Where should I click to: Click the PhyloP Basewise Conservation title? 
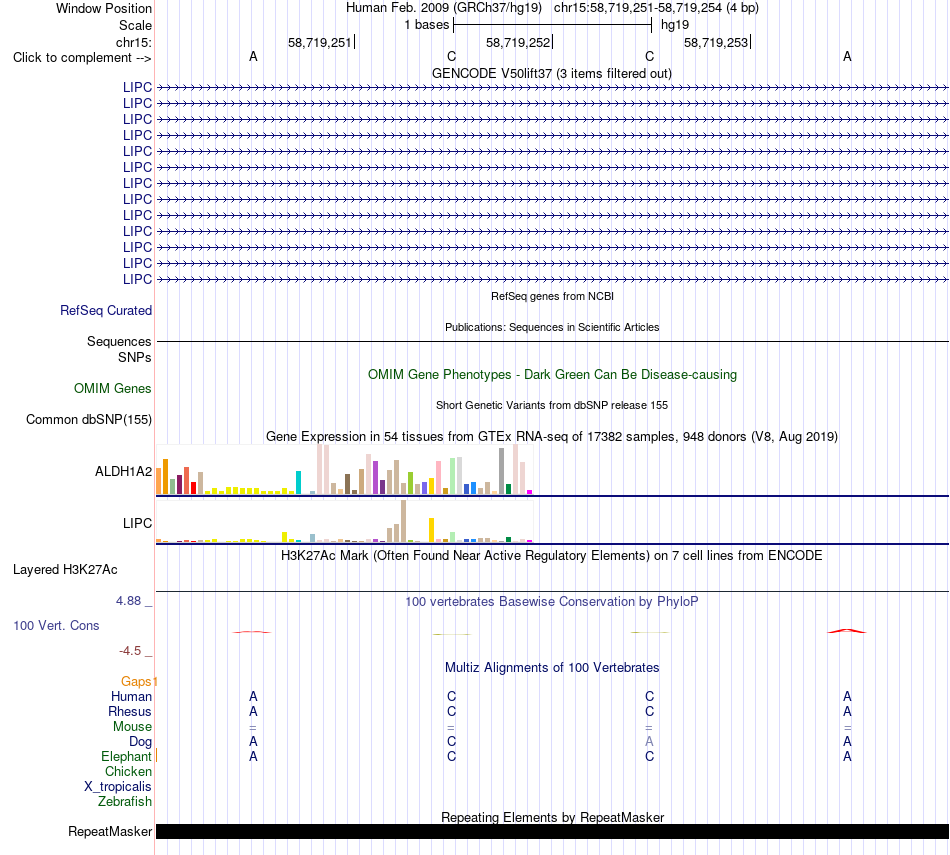click(551, 602)
